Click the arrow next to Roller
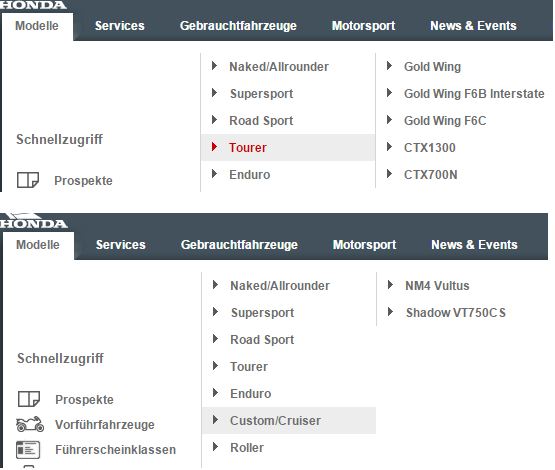 point(215,447)
